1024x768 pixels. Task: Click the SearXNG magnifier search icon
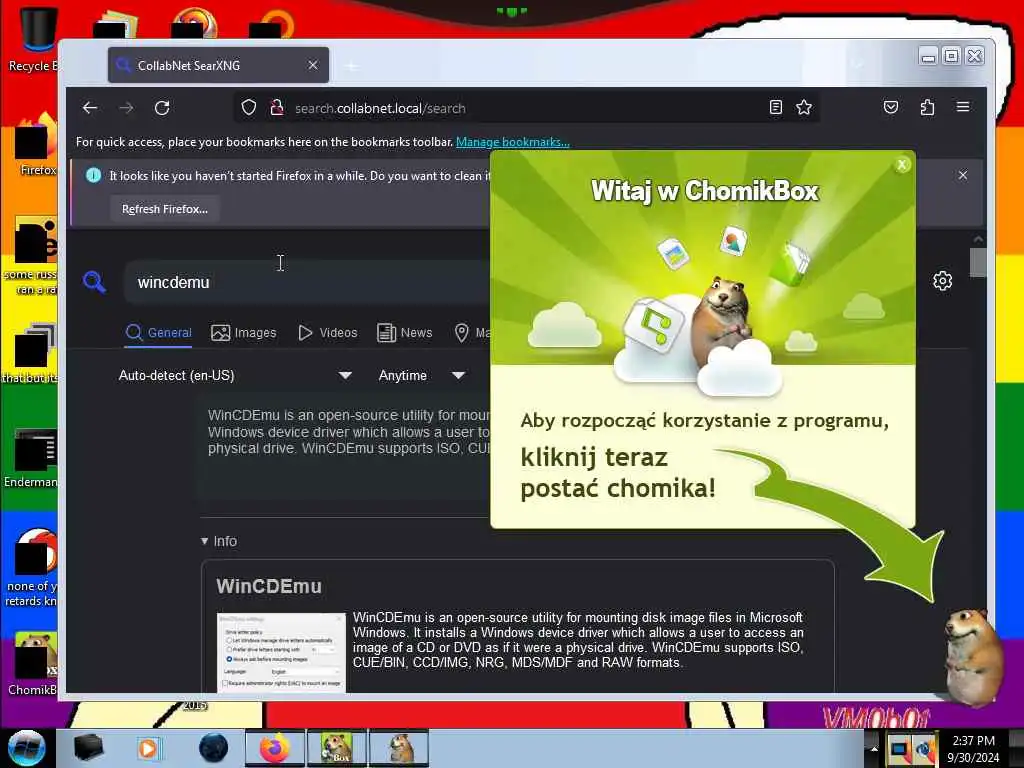tap(94, 281)
